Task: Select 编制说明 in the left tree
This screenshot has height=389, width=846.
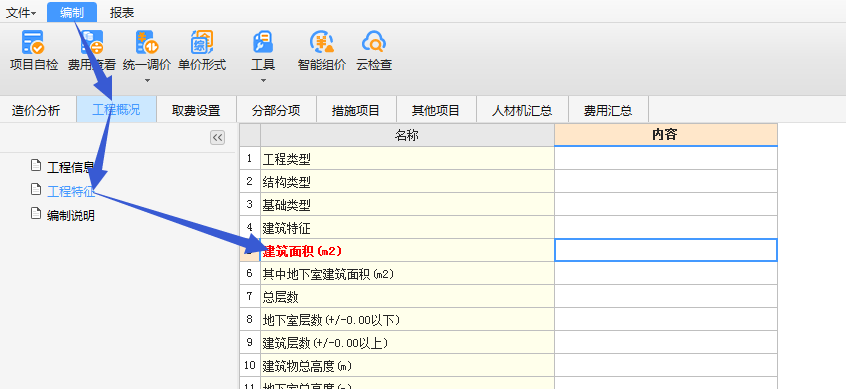Action: click(x=71, y=216)
